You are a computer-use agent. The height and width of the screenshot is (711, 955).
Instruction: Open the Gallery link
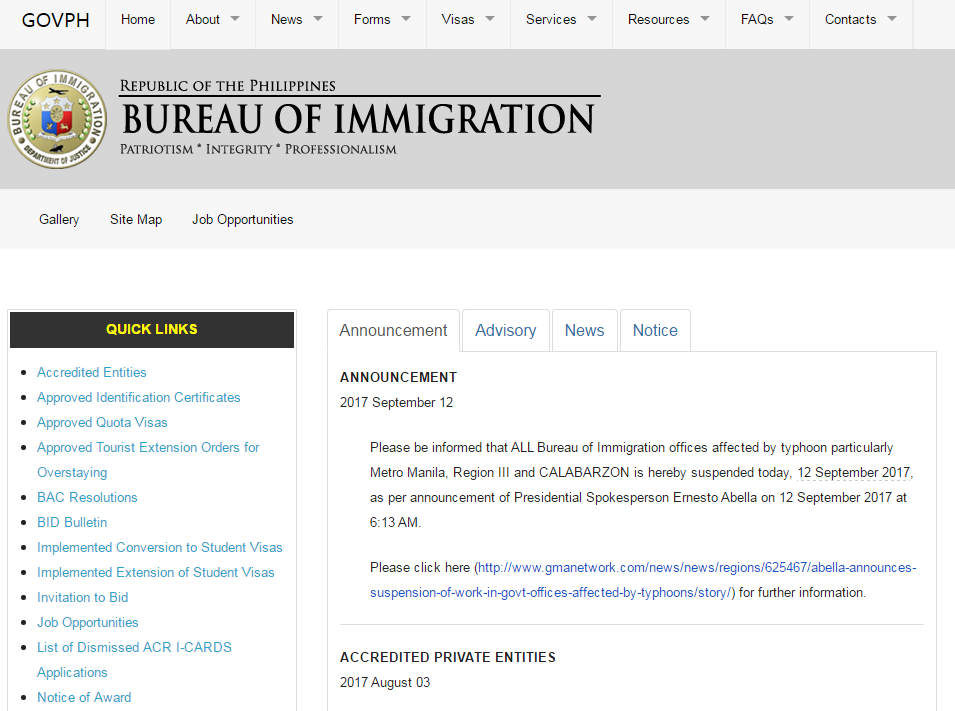(59, 219)
